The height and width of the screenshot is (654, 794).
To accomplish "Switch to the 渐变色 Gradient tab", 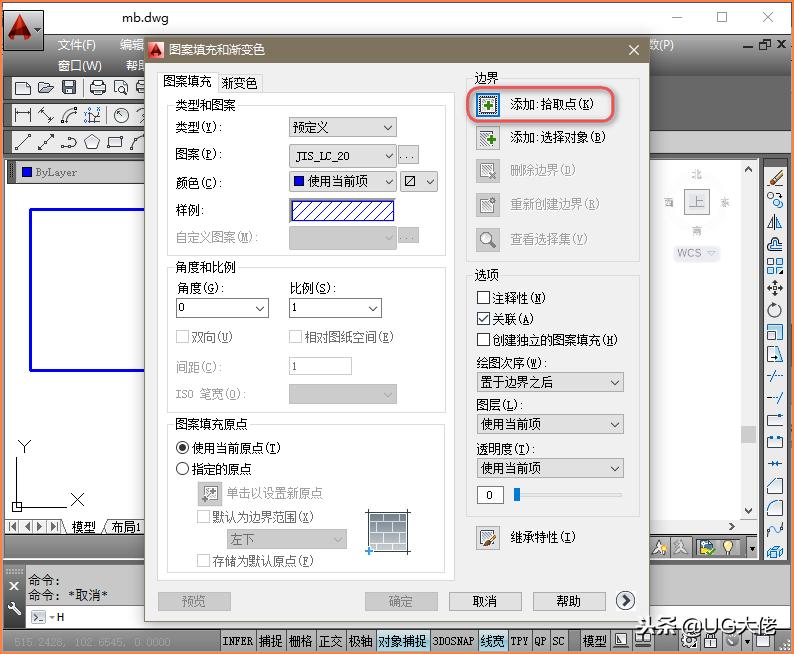I will coord(240,83).
